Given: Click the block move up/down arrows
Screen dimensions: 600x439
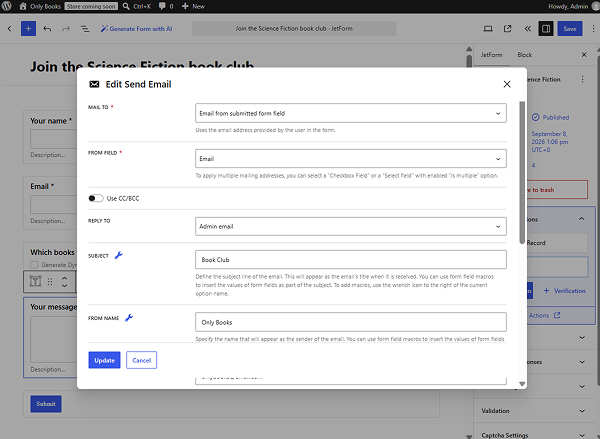Looking at the screenshot, I should [x=64, y=281].
